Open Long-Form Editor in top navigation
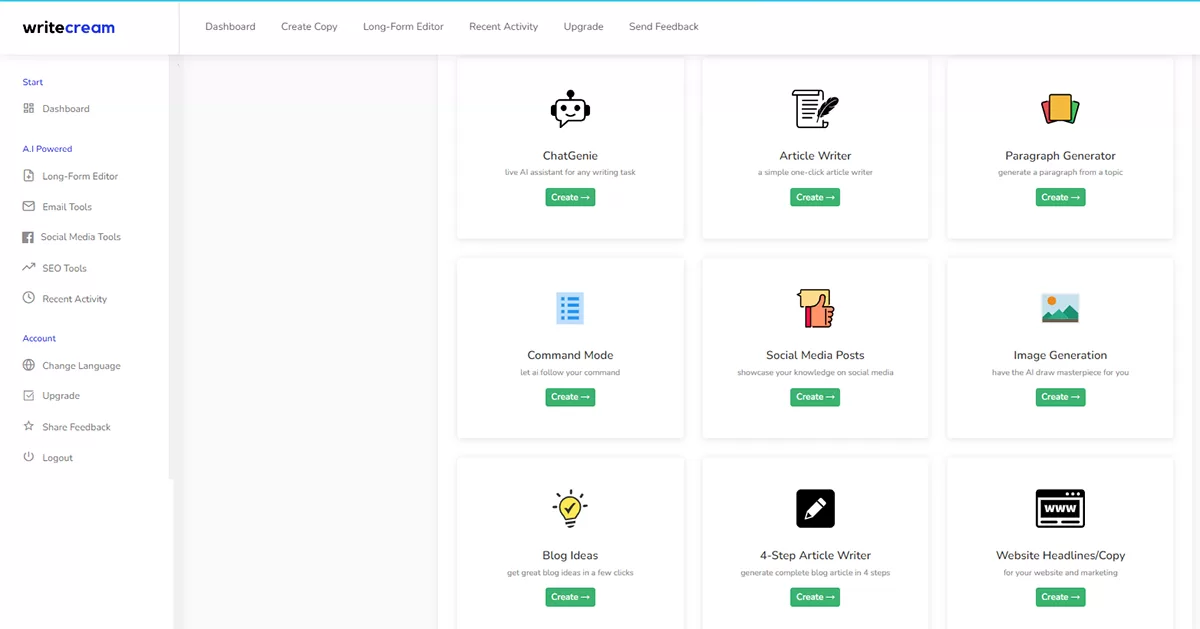 click(403, 27)
